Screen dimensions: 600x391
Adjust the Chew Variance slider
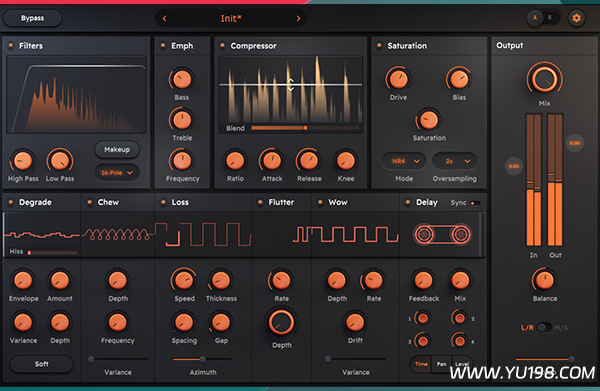pos(119,359)
